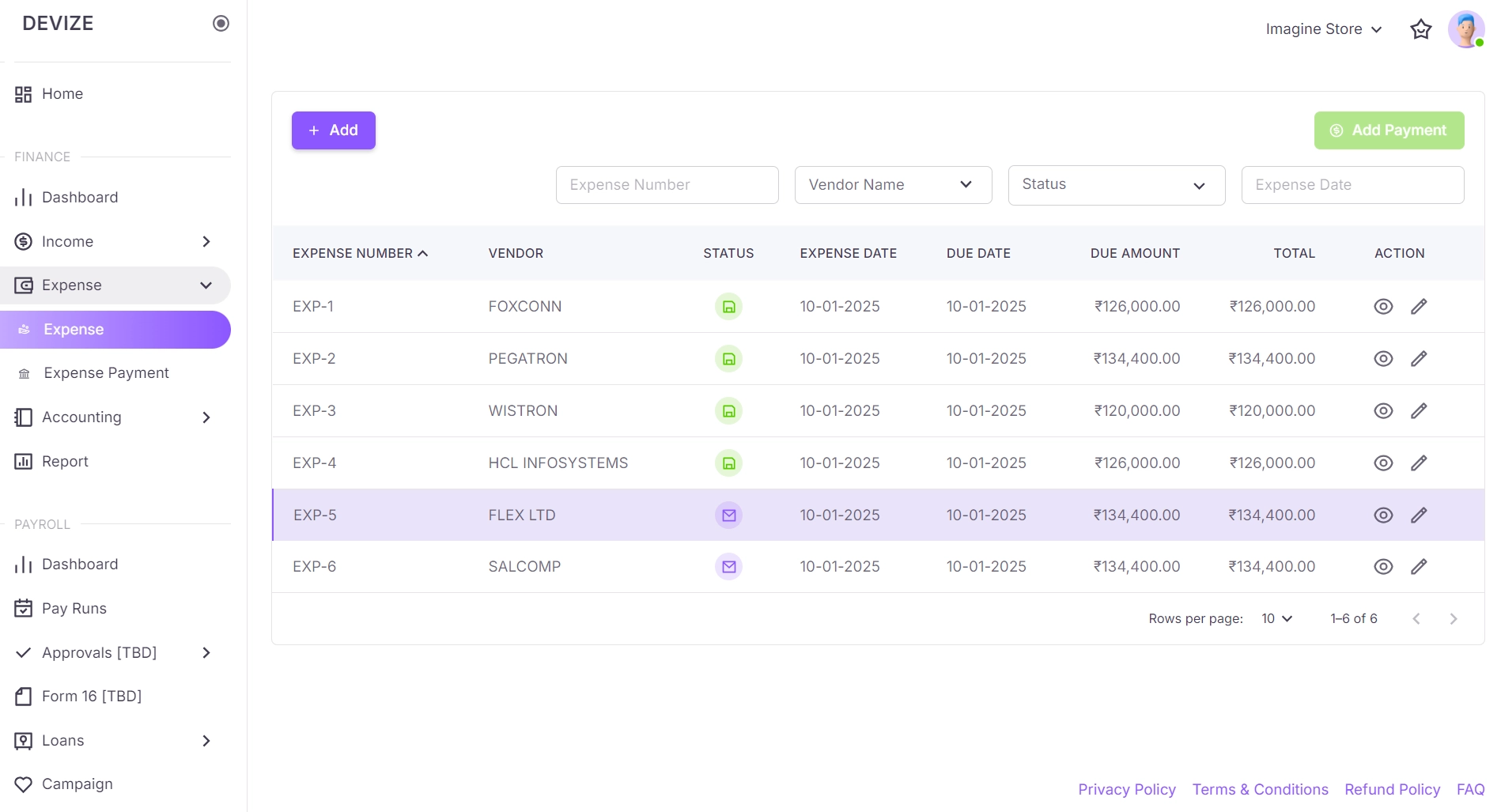Edit EXP-6 SALCOMP with pencil icon
1501x812 pixels.
(x=1420, y=567)
